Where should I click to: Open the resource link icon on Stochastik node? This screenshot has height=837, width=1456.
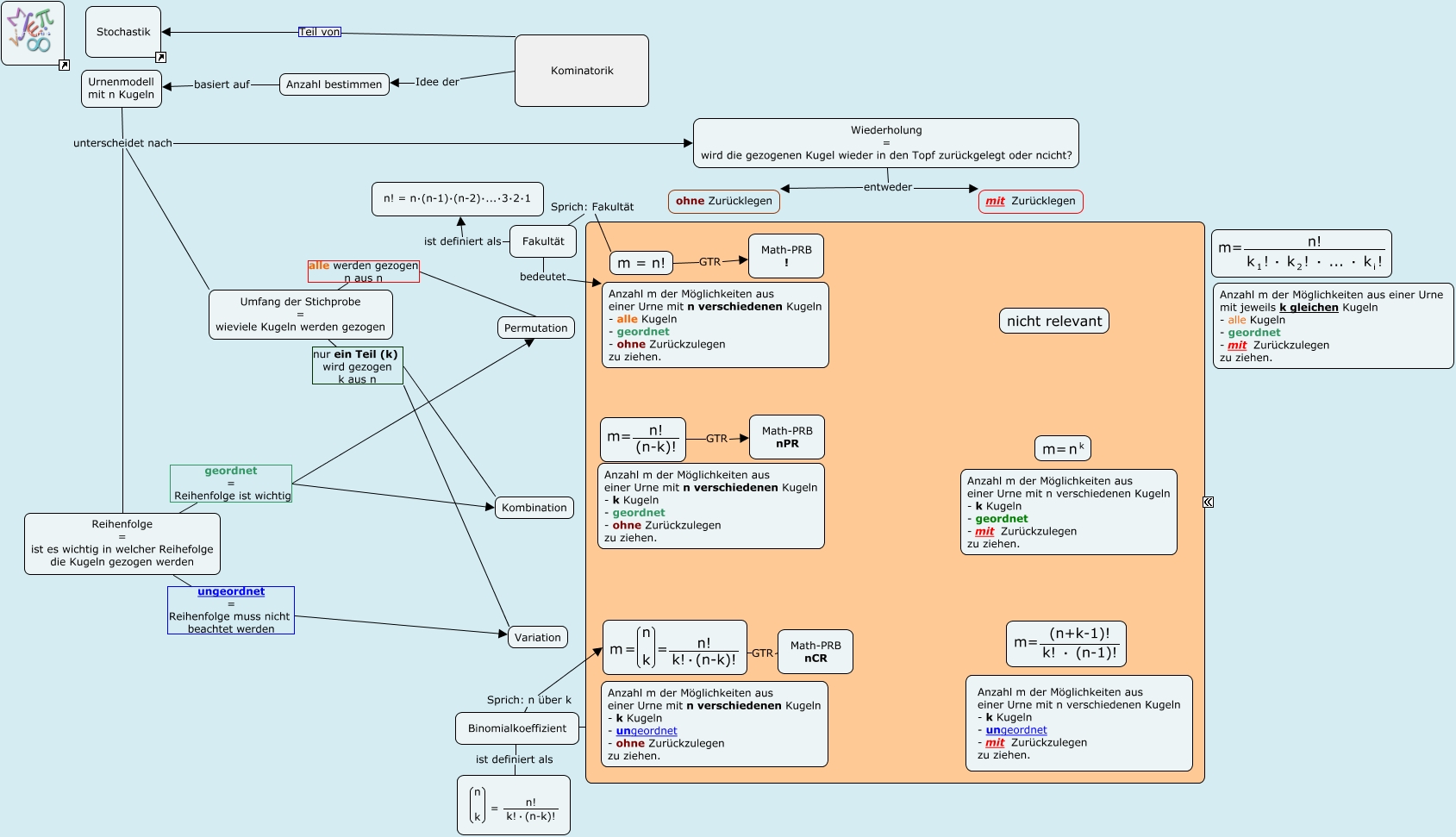coord(160,58)
